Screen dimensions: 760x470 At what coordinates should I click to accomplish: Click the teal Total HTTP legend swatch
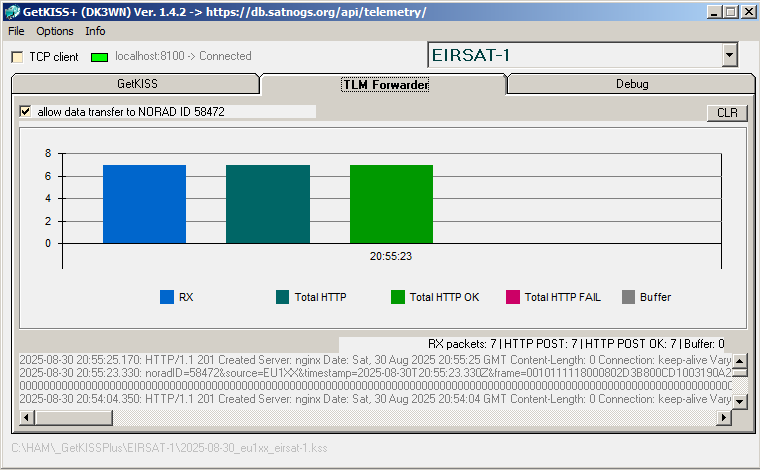282,297
